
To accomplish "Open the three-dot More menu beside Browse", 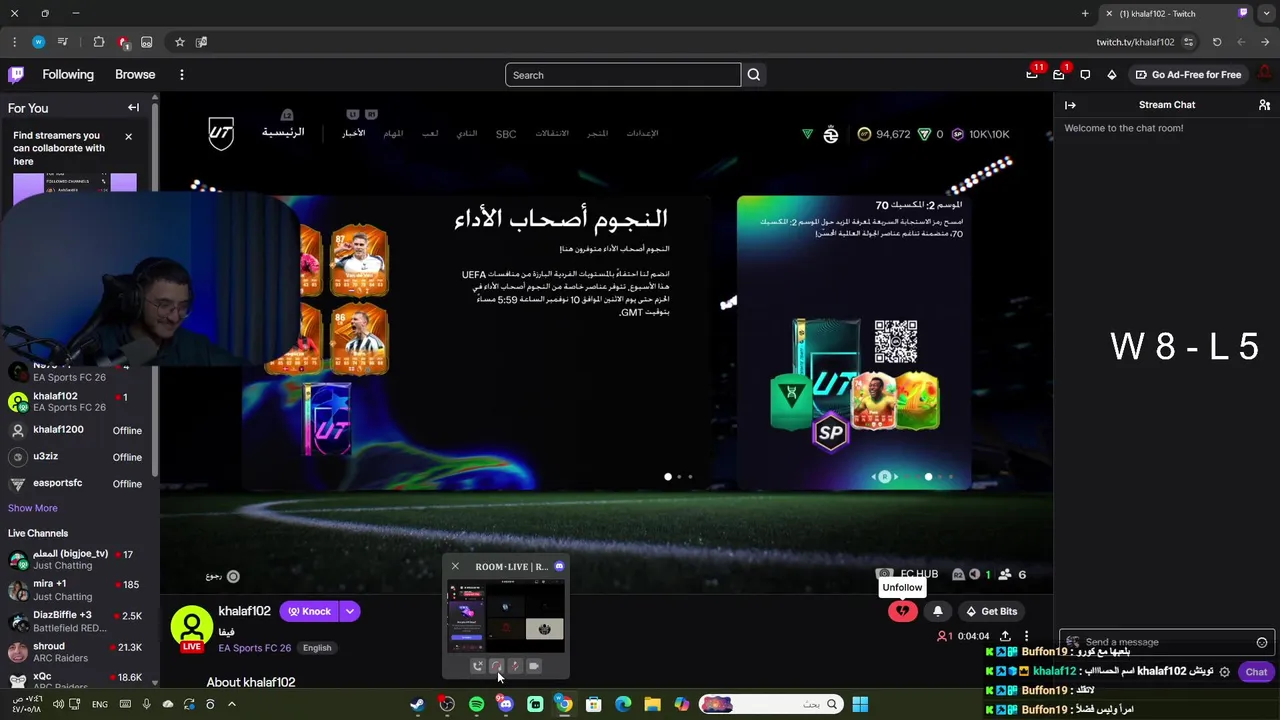I will [181, 75].
